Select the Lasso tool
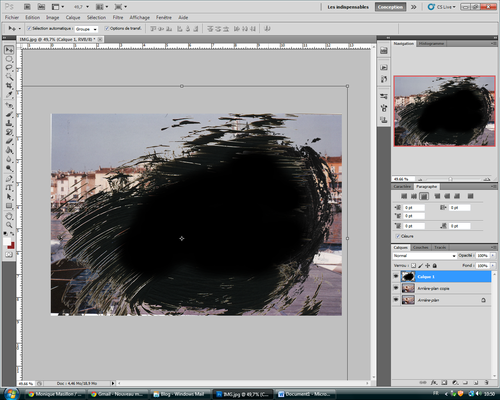 [x=9, y=68]
